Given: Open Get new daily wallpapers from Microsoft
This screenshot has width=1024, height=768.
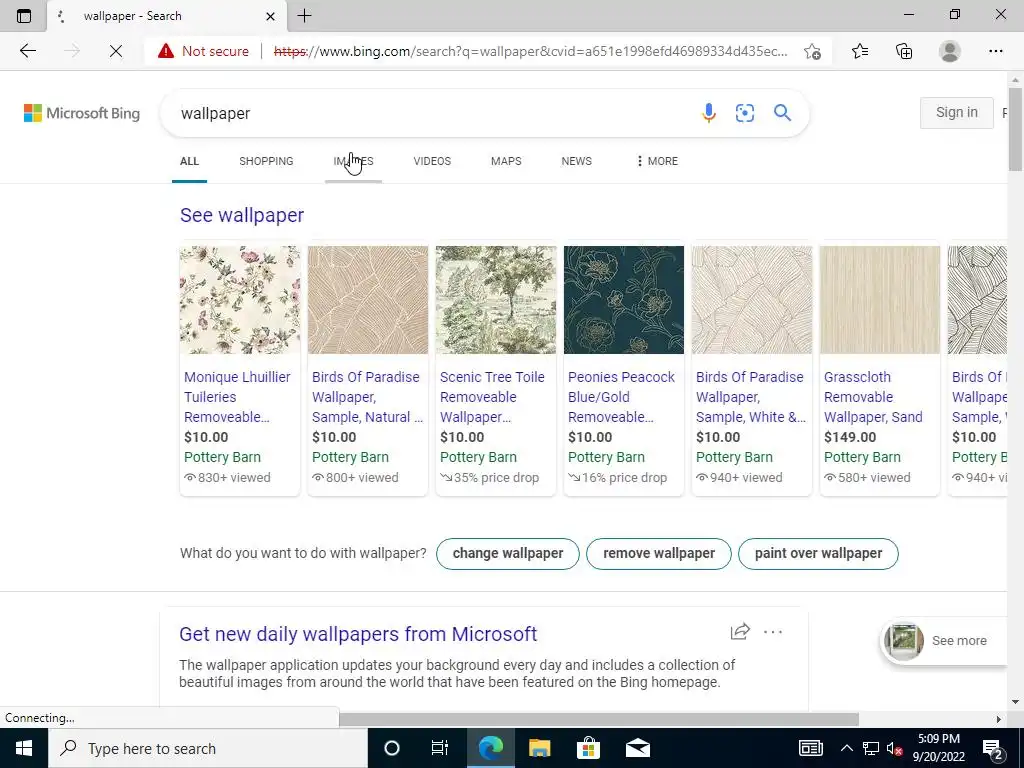Looking at the screenshot, I should [x=358, y=633].
